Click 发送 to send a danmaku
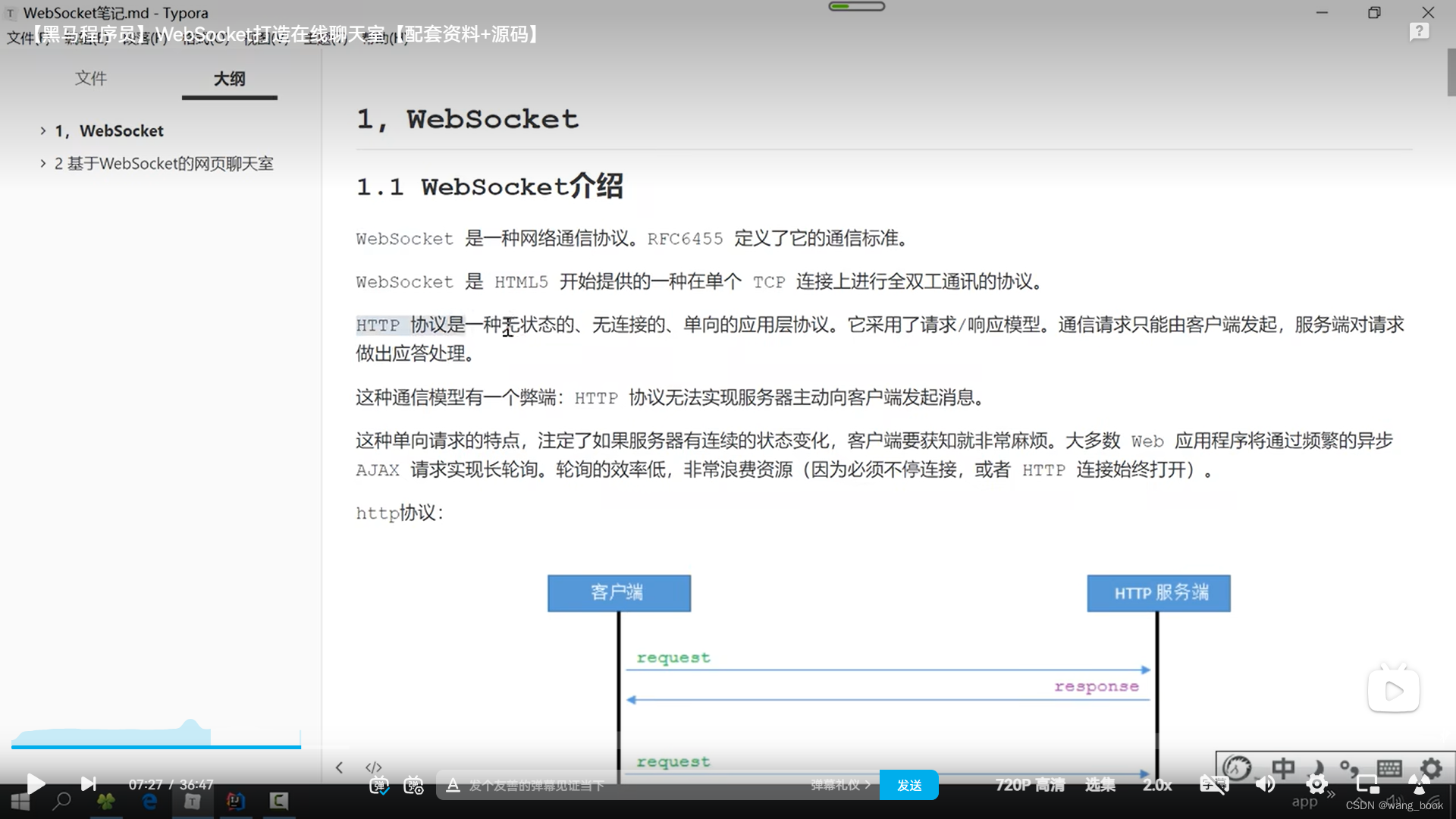This screenshot has width=1456, height=819. (x=908, y=785)
